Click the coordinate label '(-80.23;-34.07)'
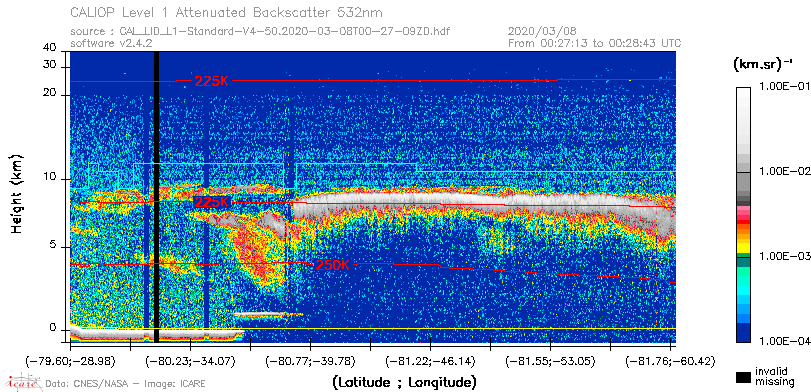The width and height of the screenshot is (811, 392). pyautogui.click(x=191, y=361)
